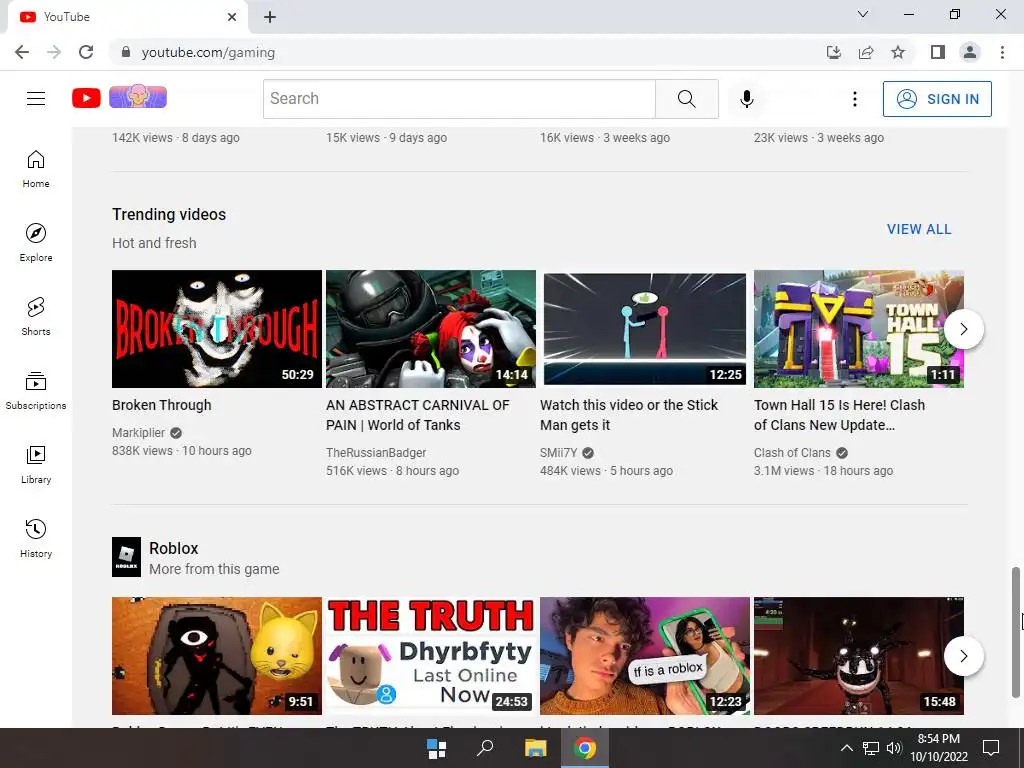Open YouTube settings three-dot menu
1024x768 pixels.
[x=854, y=99]
